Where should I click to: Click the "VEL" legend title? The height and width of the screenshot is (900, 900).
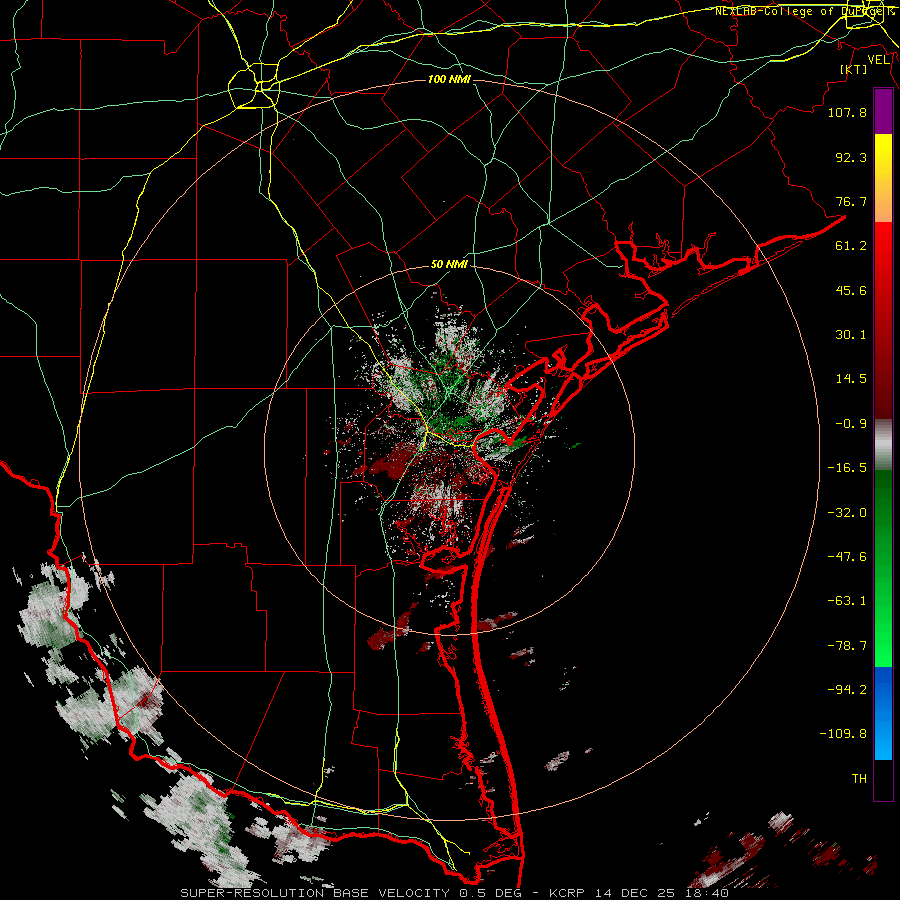(878, 60)
